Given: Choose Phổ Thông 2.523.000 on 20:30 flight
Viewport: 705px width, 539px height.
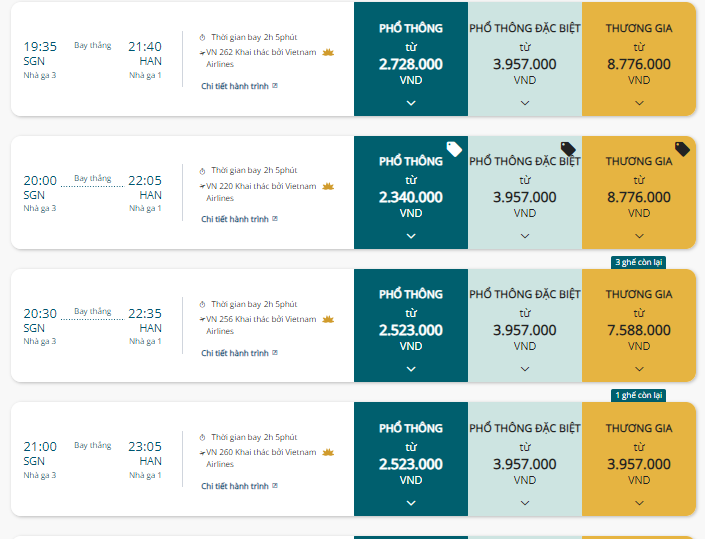Looking at the screenshot, I should click(411, 325).
